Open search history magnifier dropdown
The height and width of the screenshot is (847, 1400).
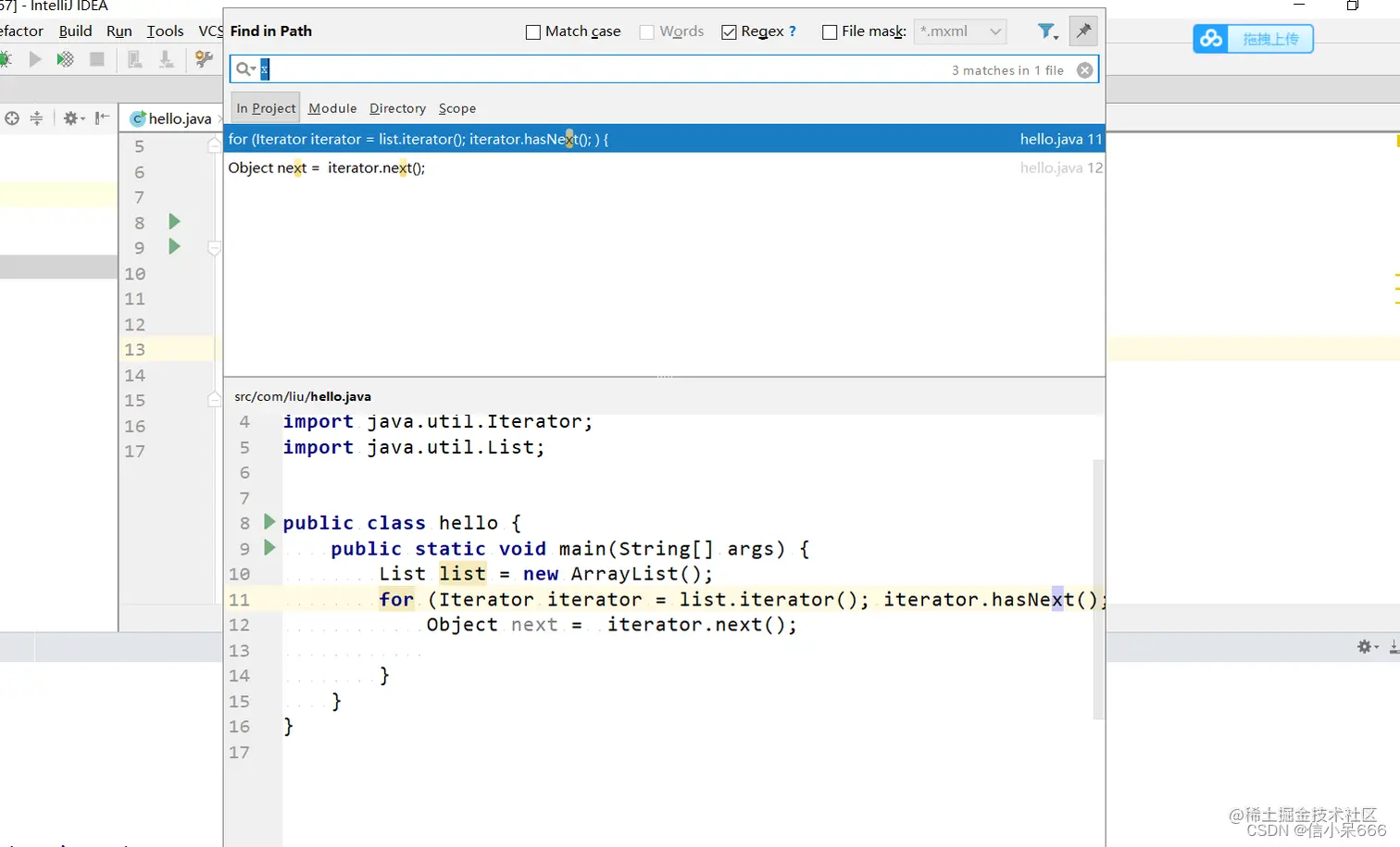pos(245,69)
